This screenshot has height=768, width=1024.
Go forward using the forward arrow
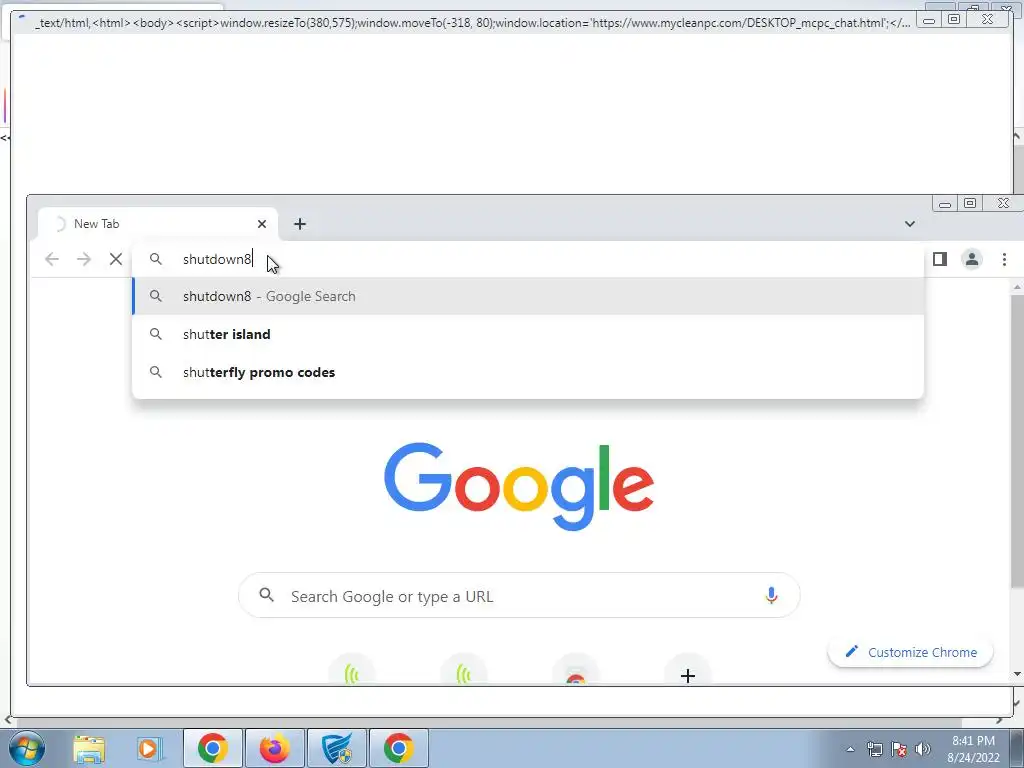click(x=84, y=259)
